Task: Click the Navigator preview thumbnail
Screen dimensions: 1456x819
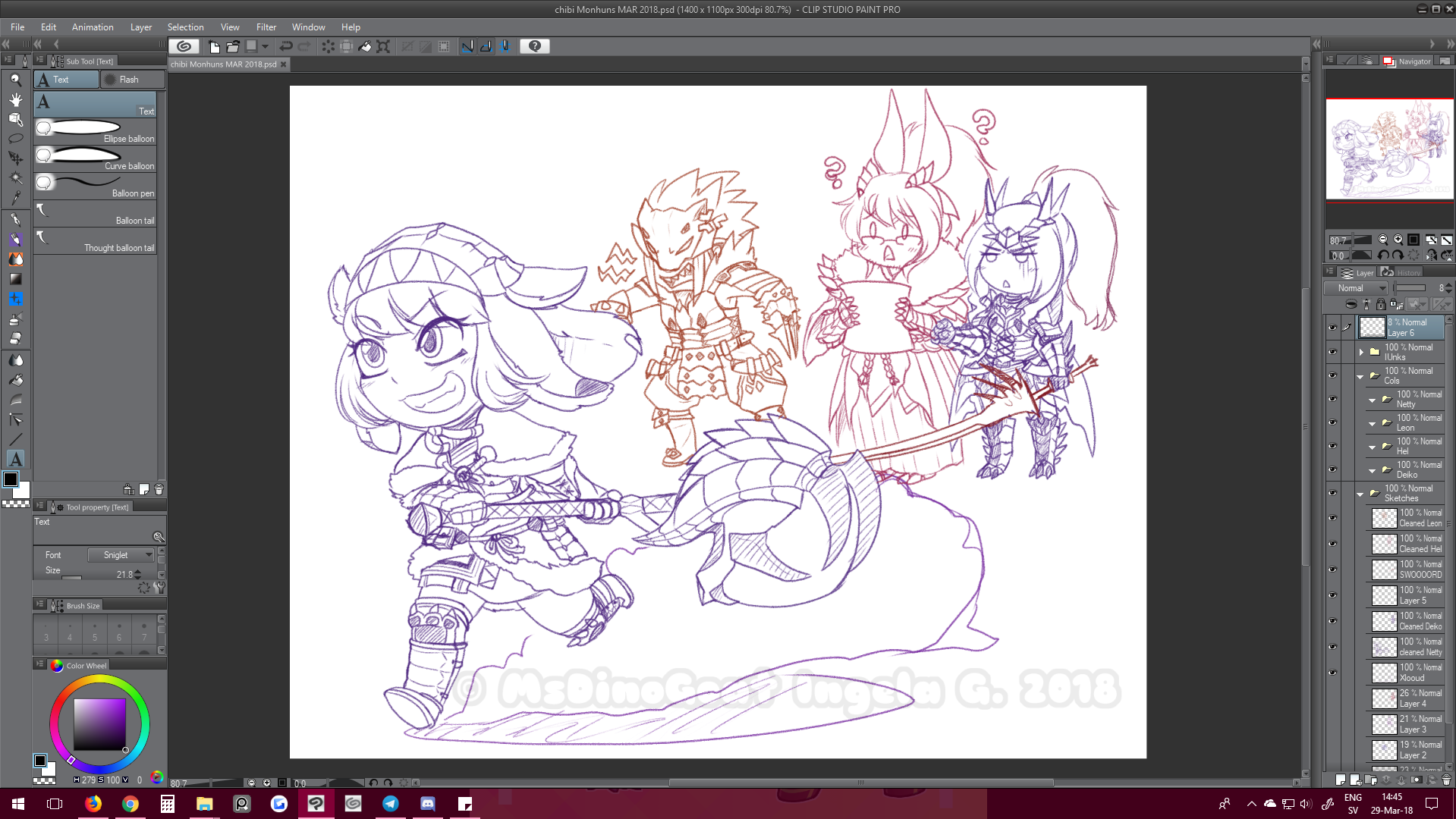Action: (x=1390, y=149)
